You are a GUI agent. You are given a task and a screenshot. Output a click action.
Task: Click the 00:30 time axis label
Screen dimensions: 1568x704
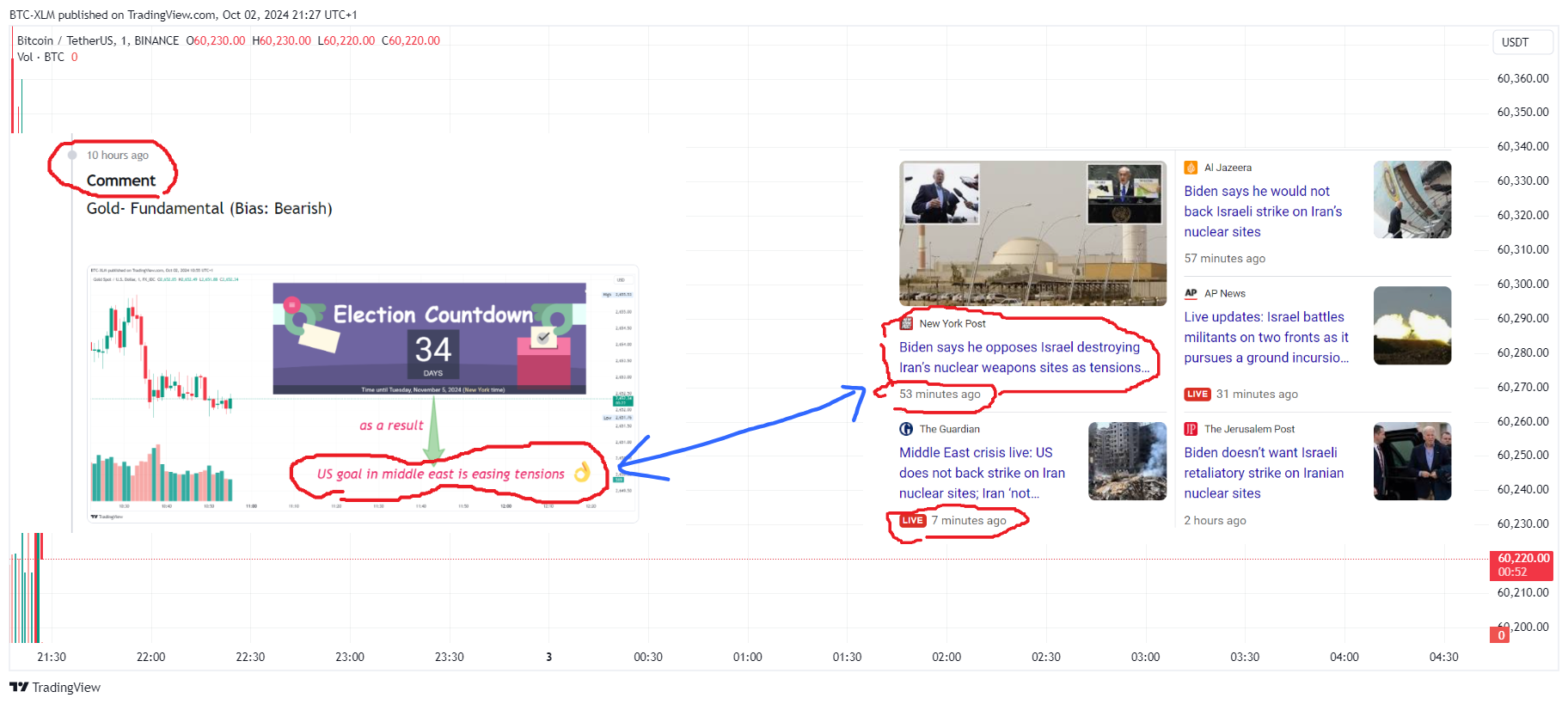648,657
